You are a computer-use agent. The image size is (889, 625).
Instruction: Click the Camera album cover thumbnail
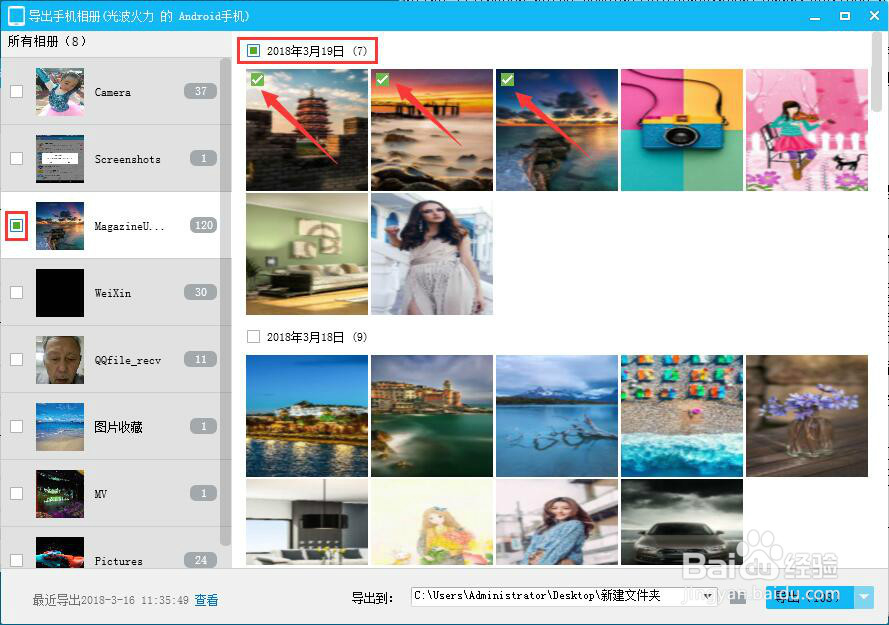[59, 91]
